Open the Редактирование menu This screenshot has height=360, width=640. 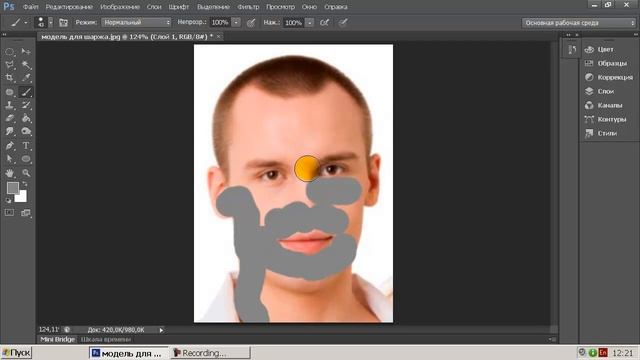pyautogui.click(x=69, y=7)
